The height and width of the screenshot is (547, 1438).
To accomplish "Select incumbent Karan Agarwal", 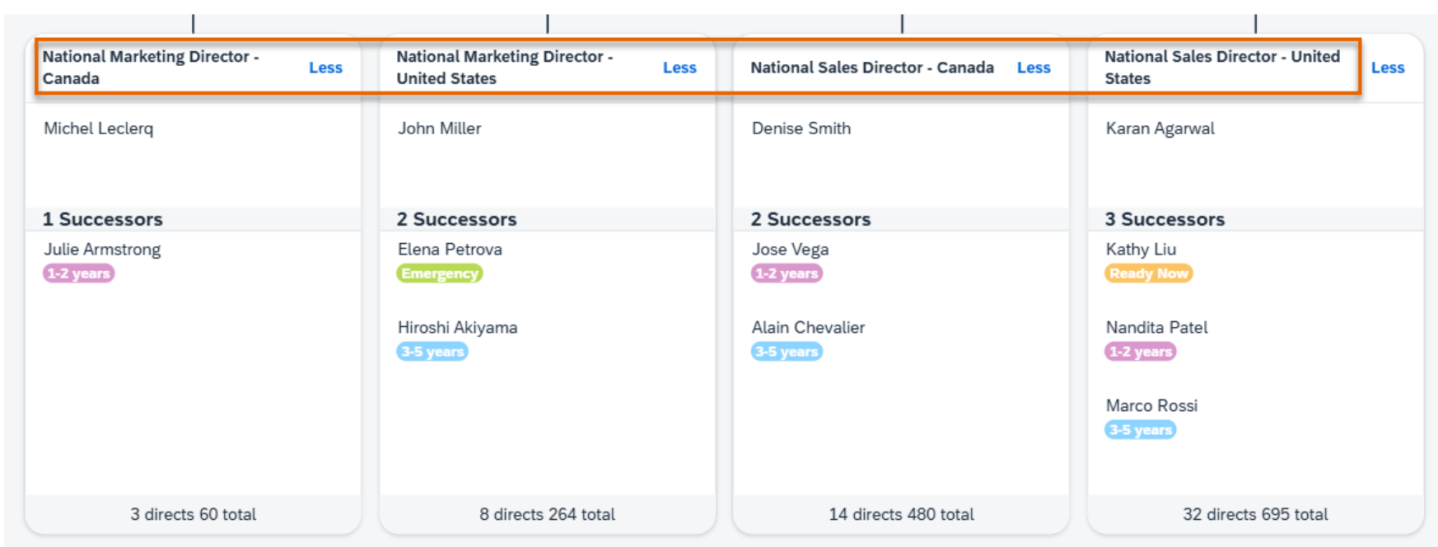I will [1160, 128].
